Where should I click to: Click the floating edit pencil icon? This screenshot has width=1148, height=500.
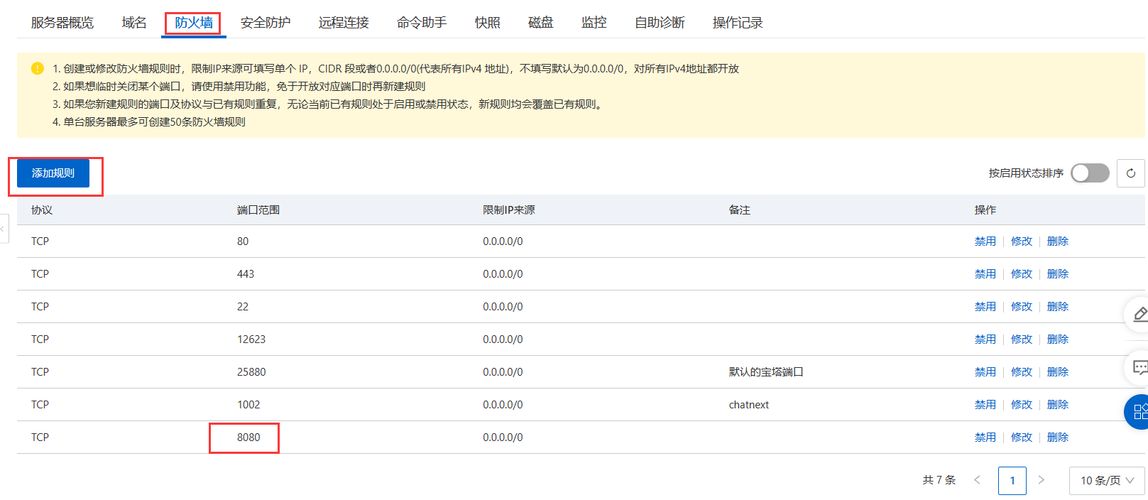[1139, 315]
